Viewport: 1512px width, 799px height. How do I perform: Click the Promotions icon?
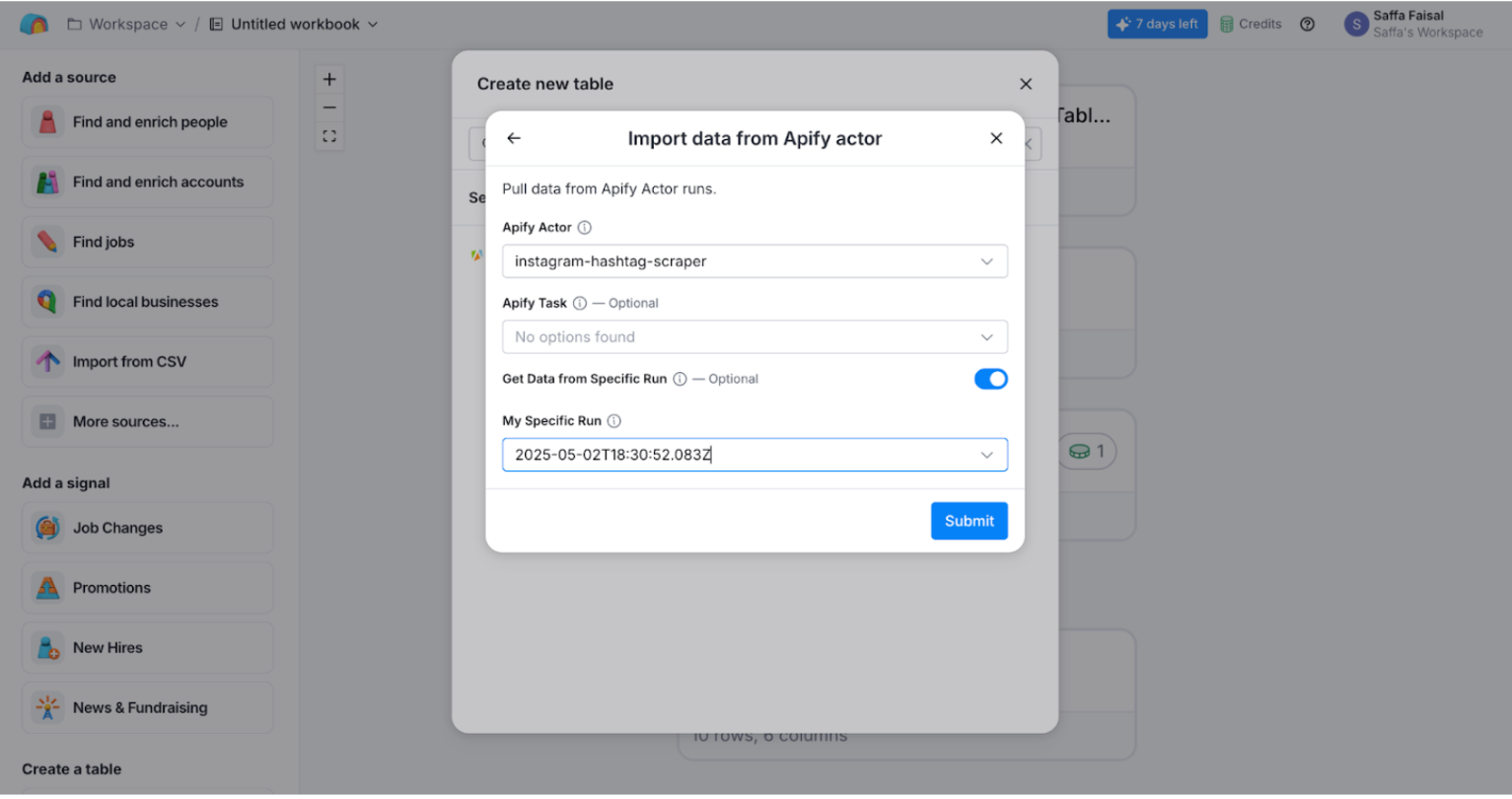pyautogui.click(x=47, y=588)
